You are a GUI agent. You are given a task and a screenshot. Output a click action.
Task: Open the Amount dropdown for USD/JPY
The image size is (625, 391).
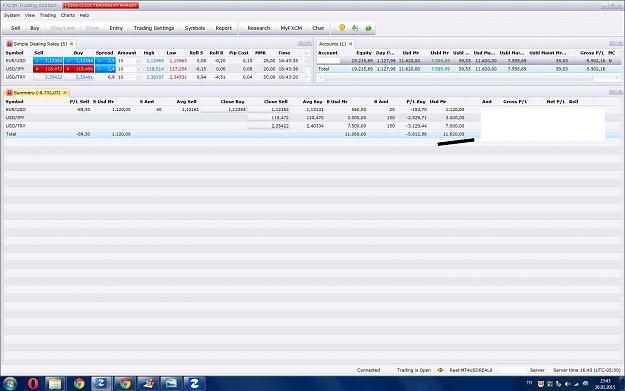tap(138, 69)
